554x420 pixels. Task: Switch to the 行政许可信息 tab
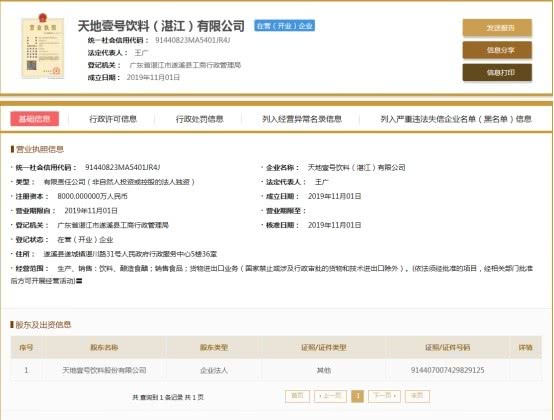point(113,119)
